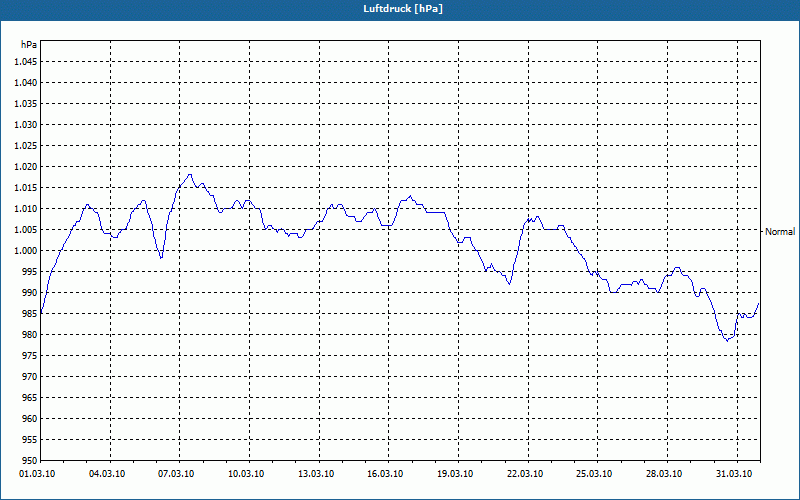The image size is (800, 500).
Task: Click the 980 y-axis label
Action: pyautogui.click(x=30, y=335)
